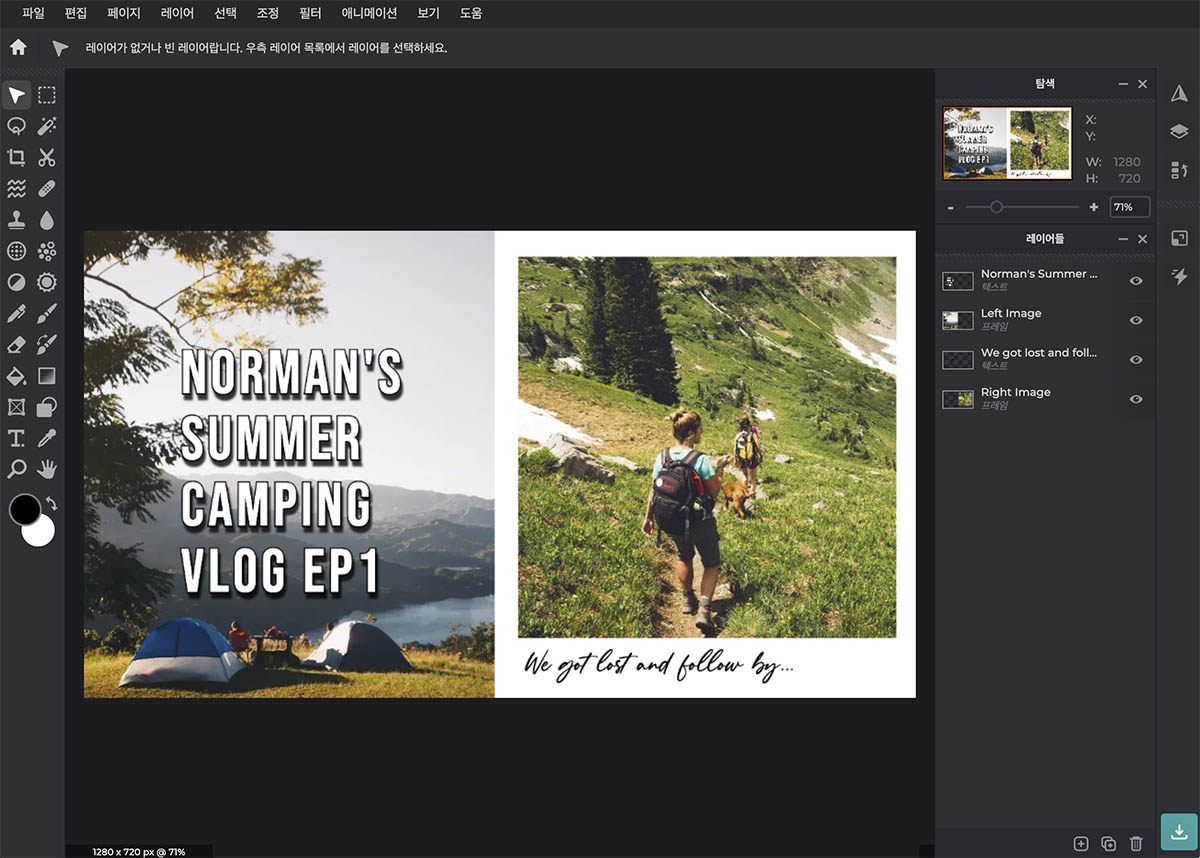
Task: Select the Hand pan tool
Action: 47,468
